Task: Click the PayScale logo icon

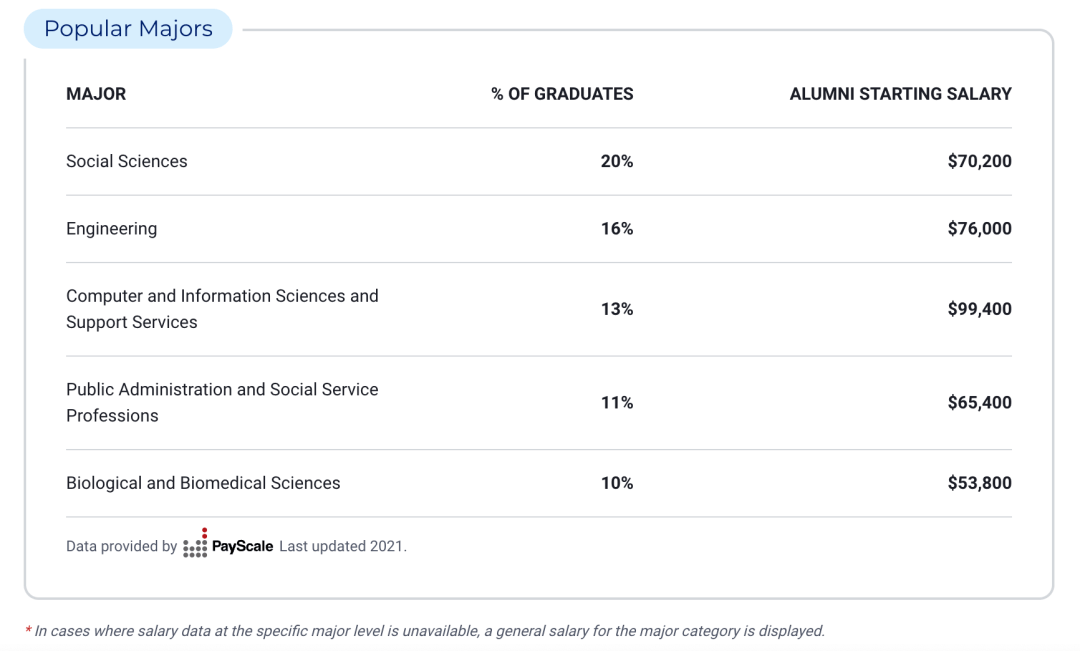Action: pyautogui.click(x=195, y=543)
